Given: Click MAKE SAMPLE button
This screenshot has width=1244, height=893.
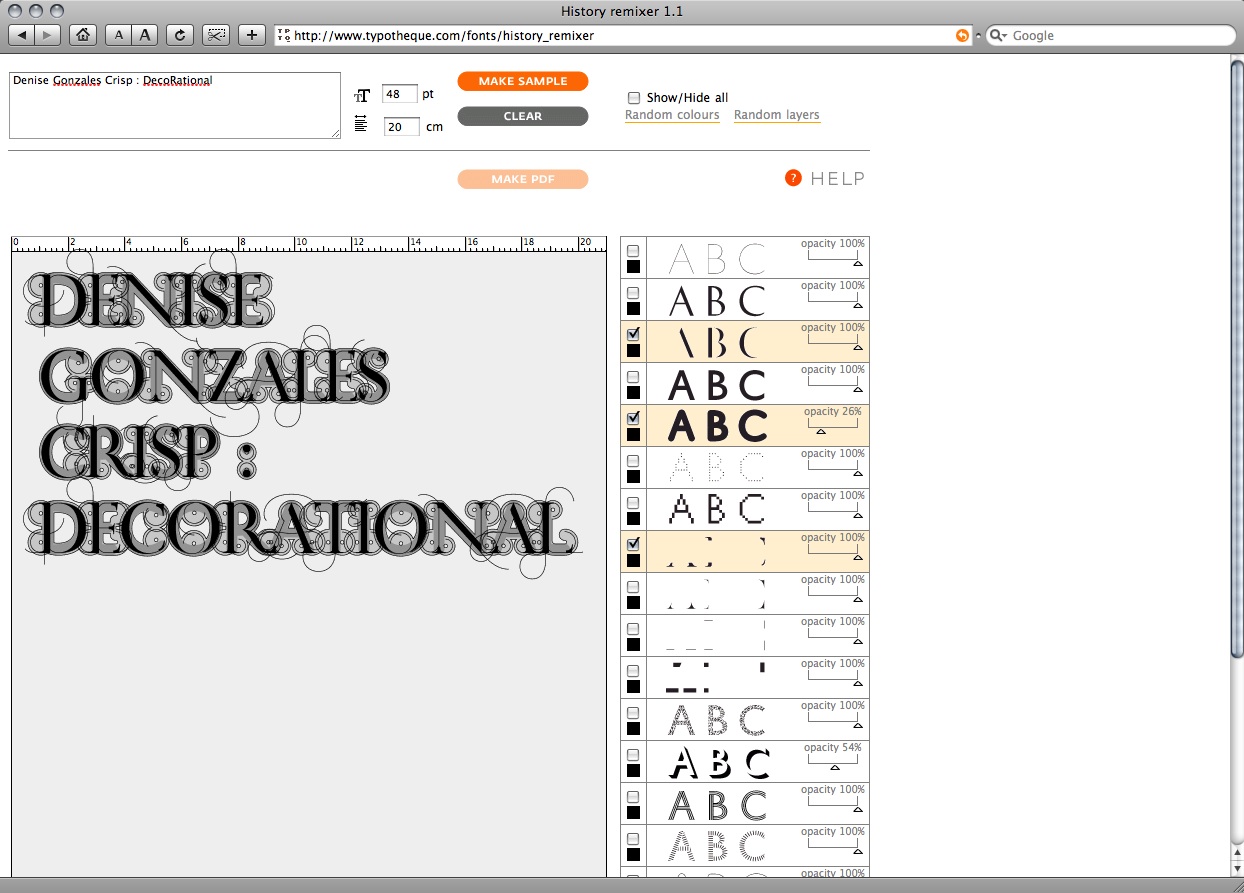Looking at the screenshot, I should click(x=523, y=81).
